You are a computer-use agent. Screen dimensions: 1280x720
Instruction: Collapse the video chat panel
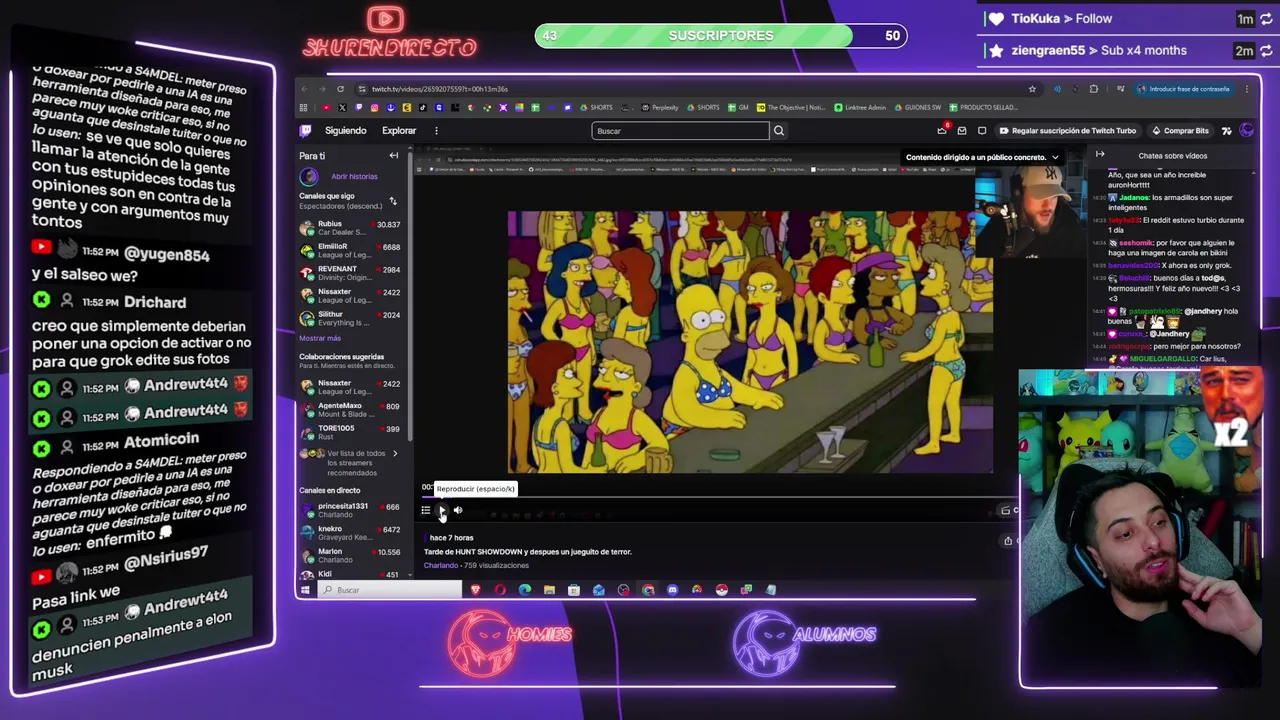[x=1100, y=155]
